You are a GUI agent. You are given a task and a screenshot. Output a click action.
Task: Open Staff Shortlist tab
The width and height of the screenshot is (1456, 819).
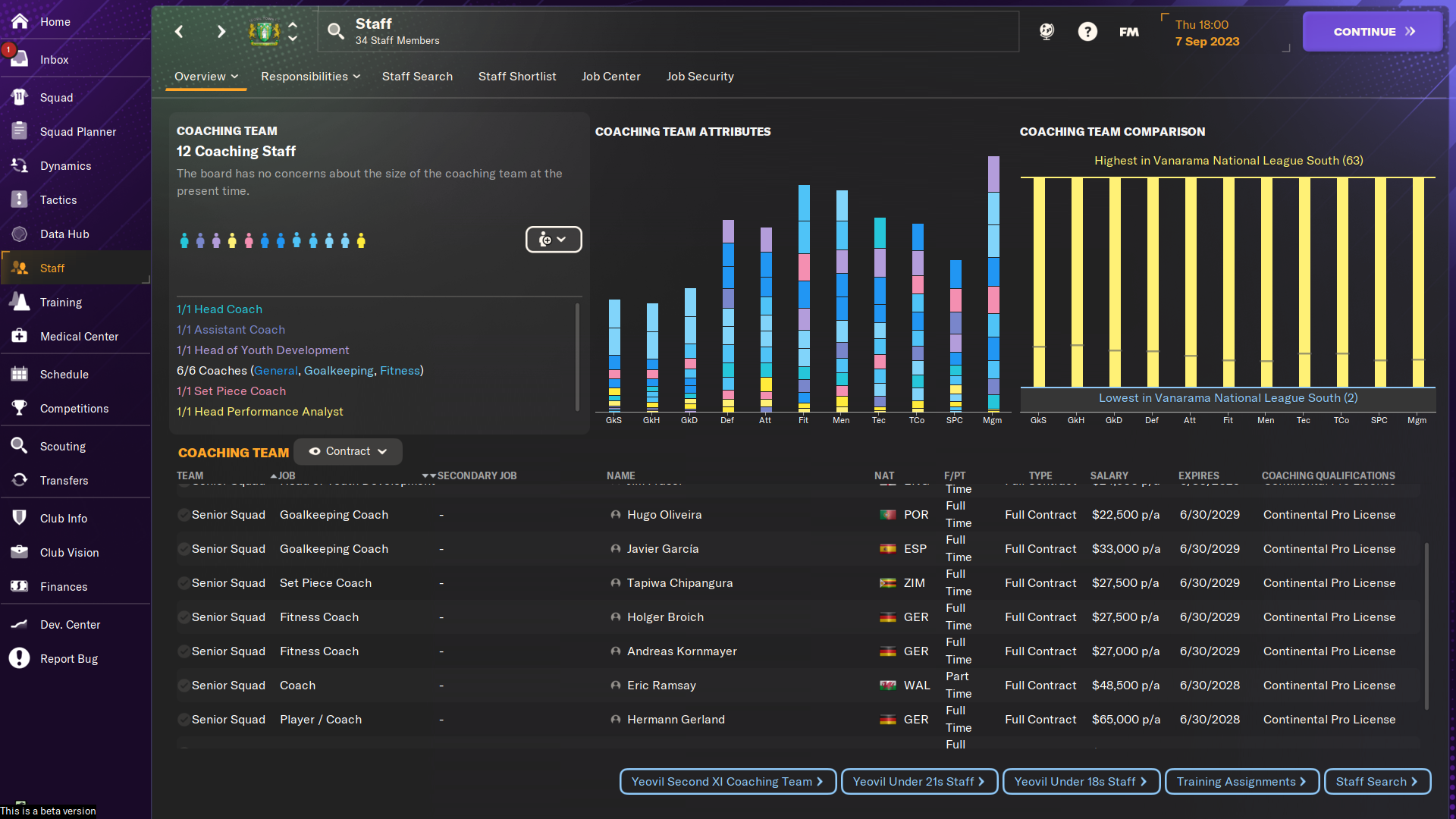coord(517,77)
